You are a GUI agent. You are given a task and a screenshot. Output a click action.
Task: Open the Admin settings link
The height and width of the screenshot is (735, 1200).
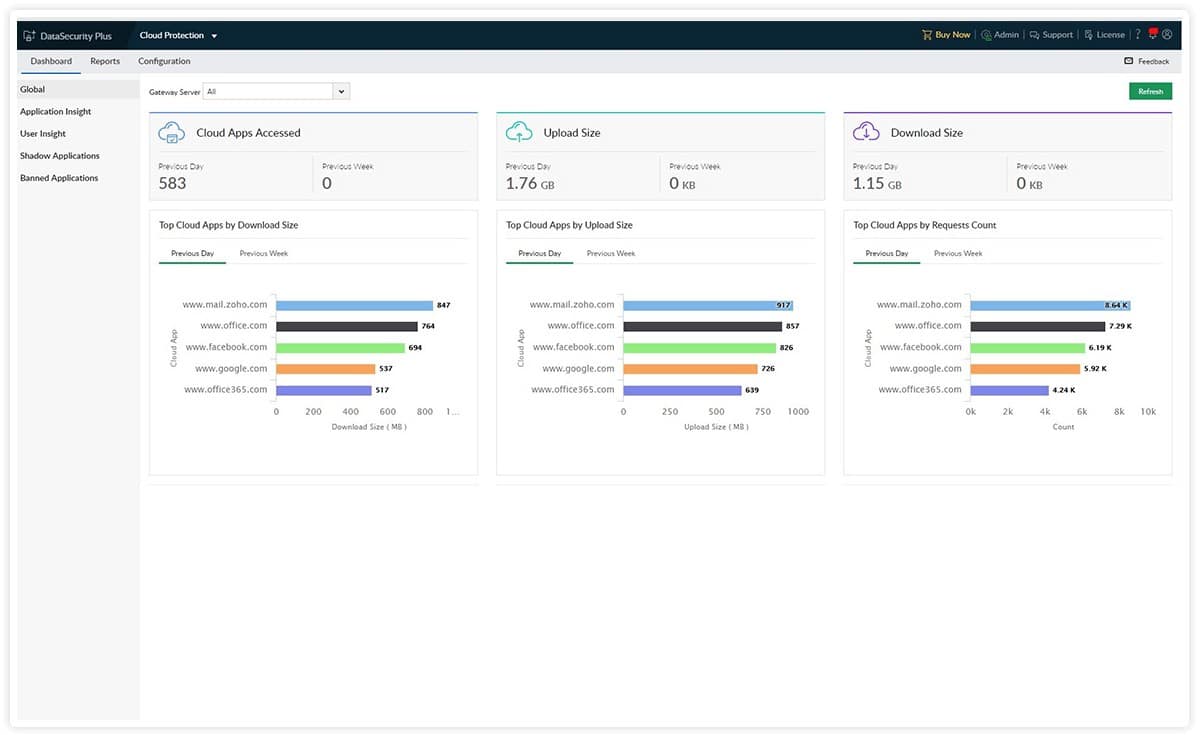(1000, 35)
